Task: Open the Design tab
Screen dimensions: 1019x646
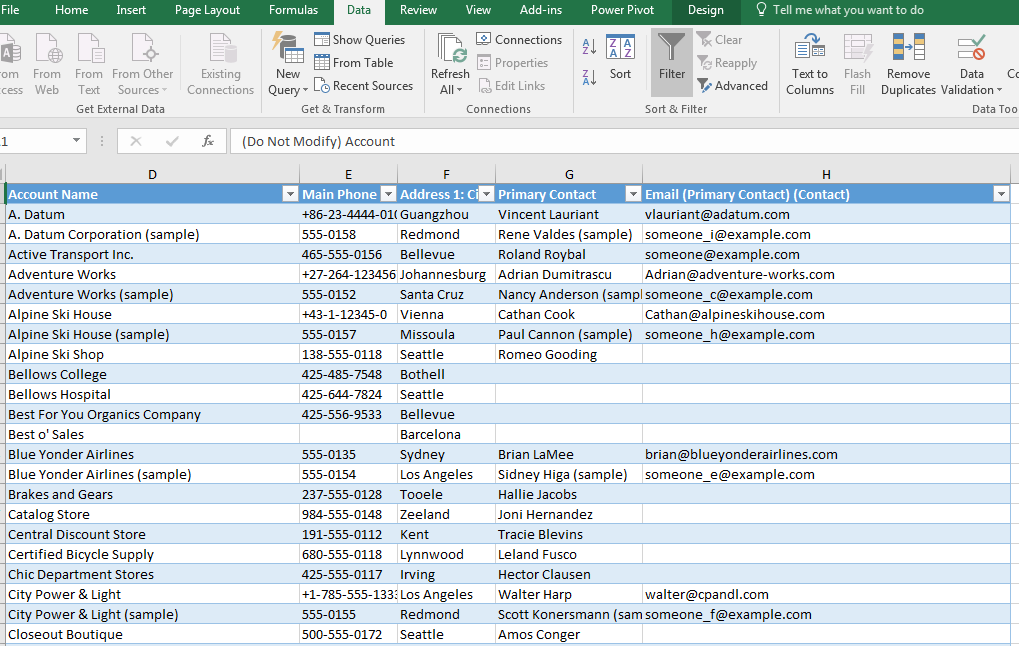Action: click(x=706, y=10)
